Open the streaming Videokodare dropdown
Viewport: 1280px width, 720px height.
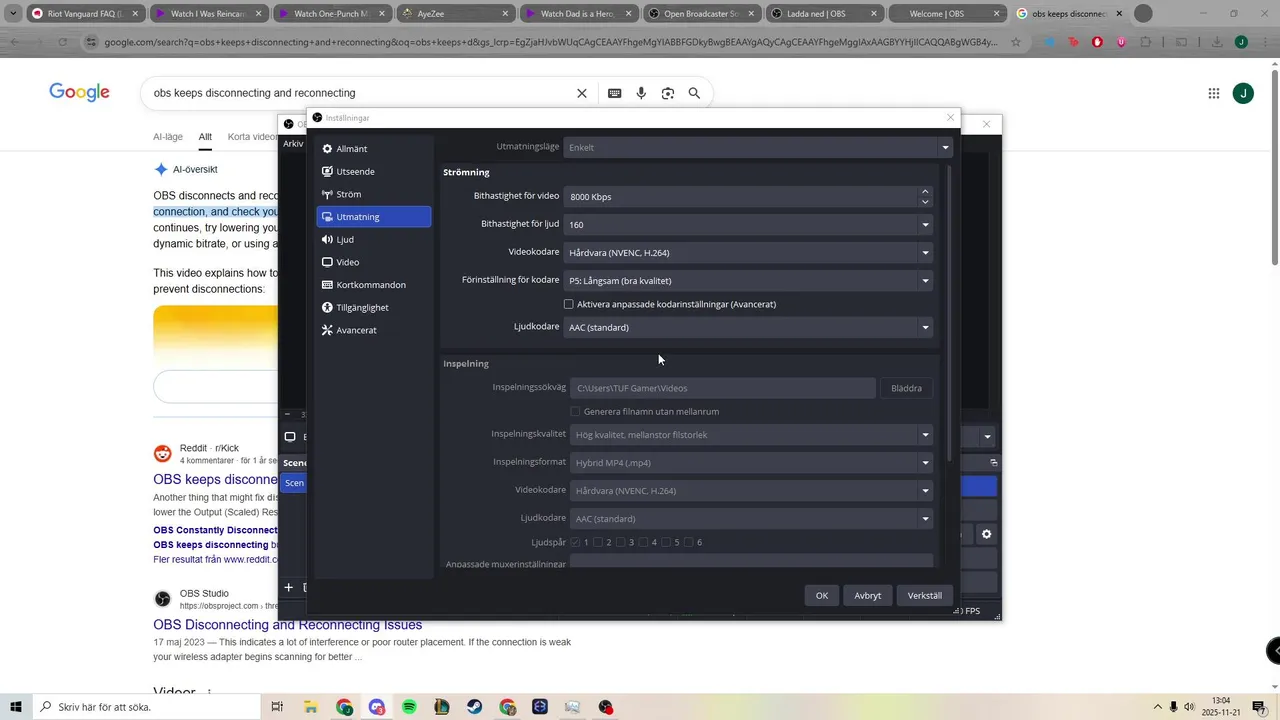coord(748,253)
